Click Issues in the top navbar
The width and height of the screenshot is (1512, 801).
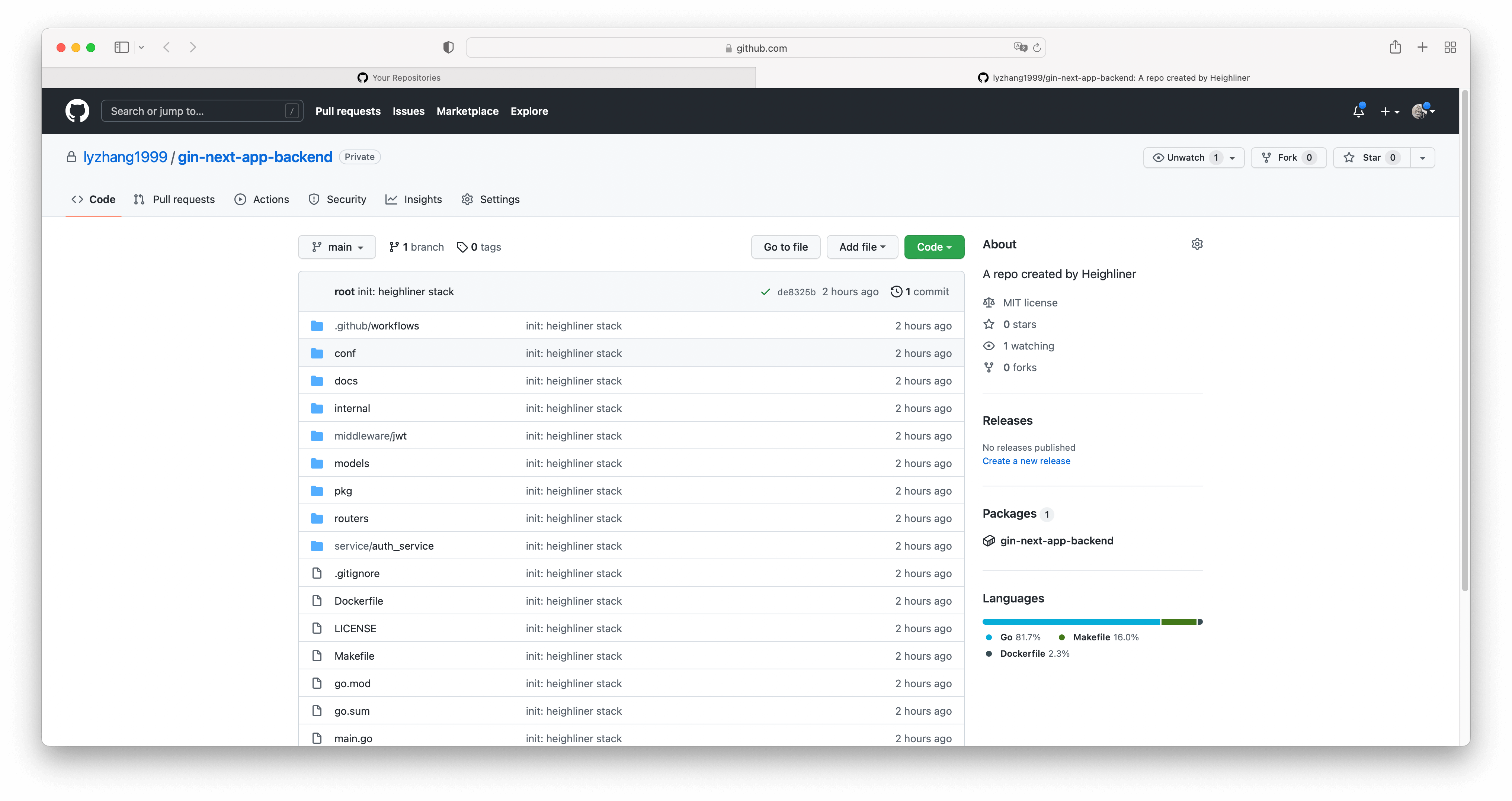[x=409, y=111]
